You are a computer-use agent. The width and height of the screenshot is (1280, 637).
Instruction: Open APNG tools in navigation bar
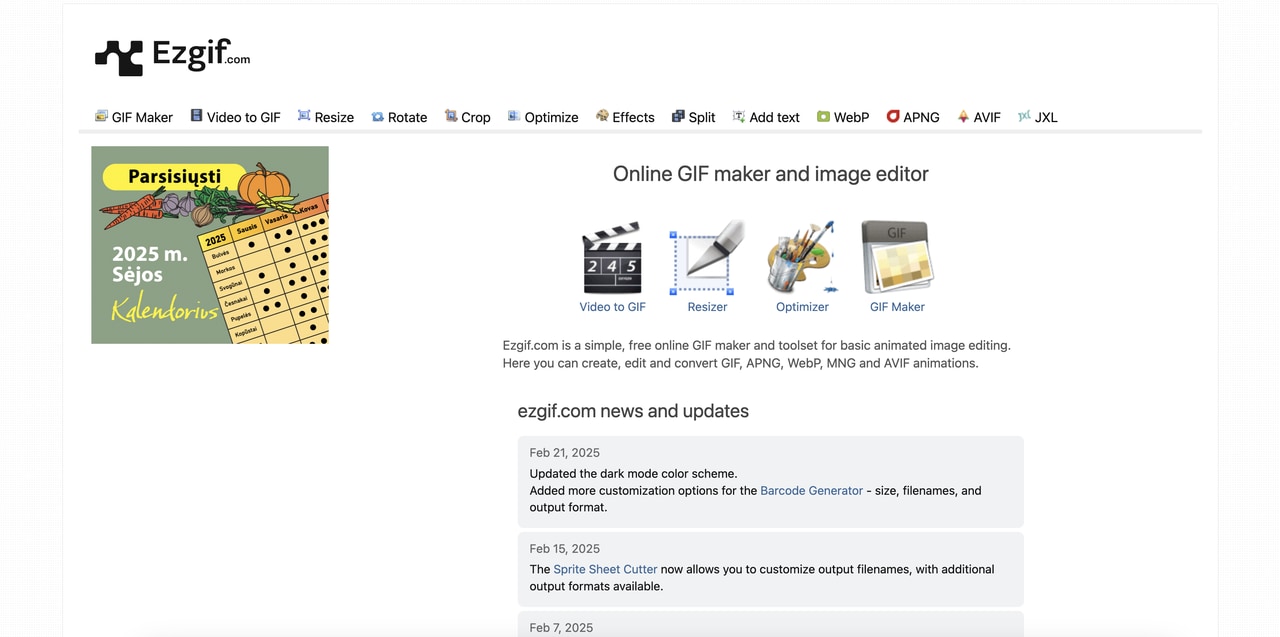[913, 117]
